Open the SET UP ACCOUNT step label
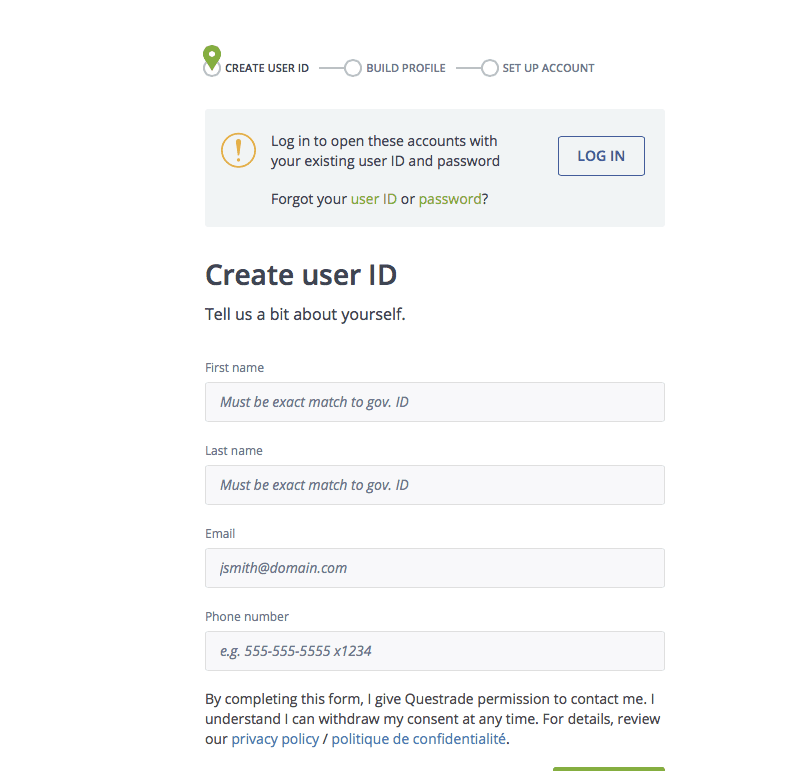808x771 pixels. (548, 68)
